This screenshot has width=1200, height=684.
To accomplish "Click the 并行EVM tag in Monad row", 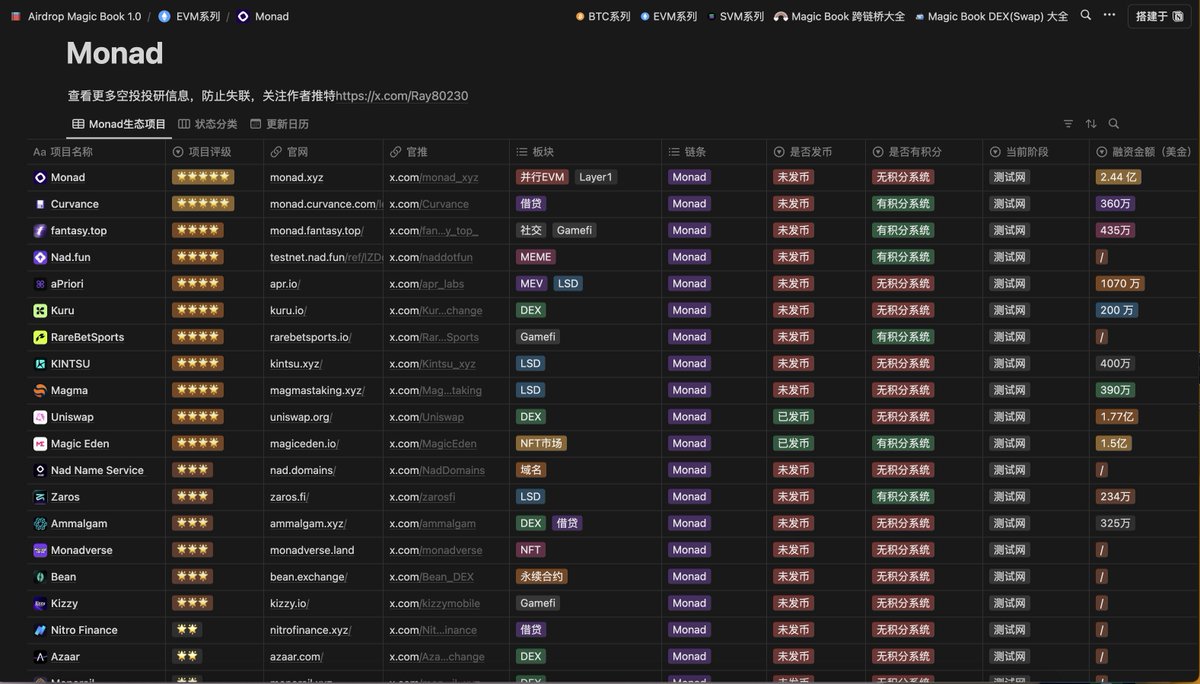I will [543, 177].
